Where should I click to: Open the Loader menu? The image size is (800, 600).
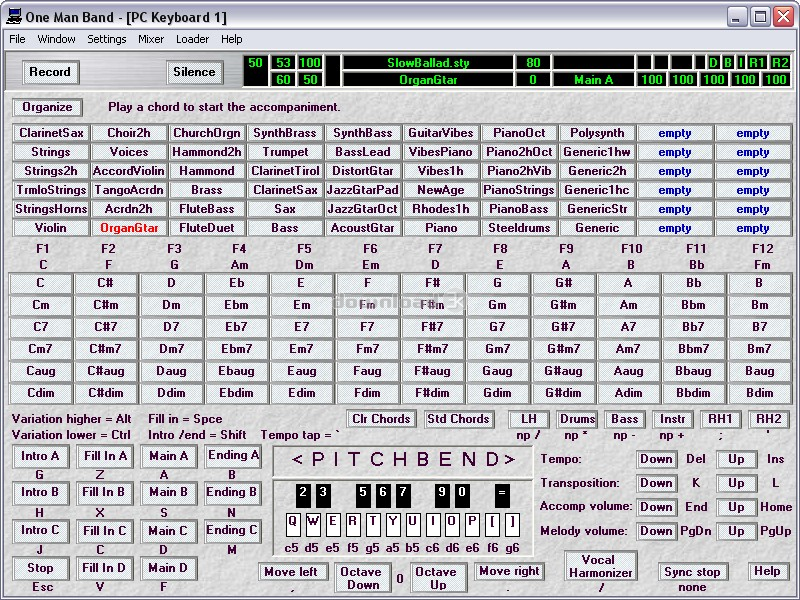tap(192, 39)
